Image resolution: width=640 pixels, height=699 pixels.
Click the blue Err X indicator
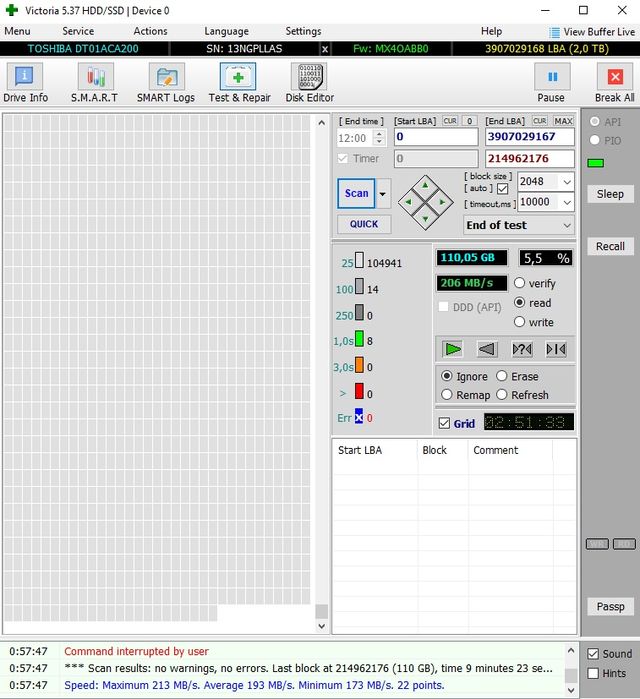click(359, 416)
